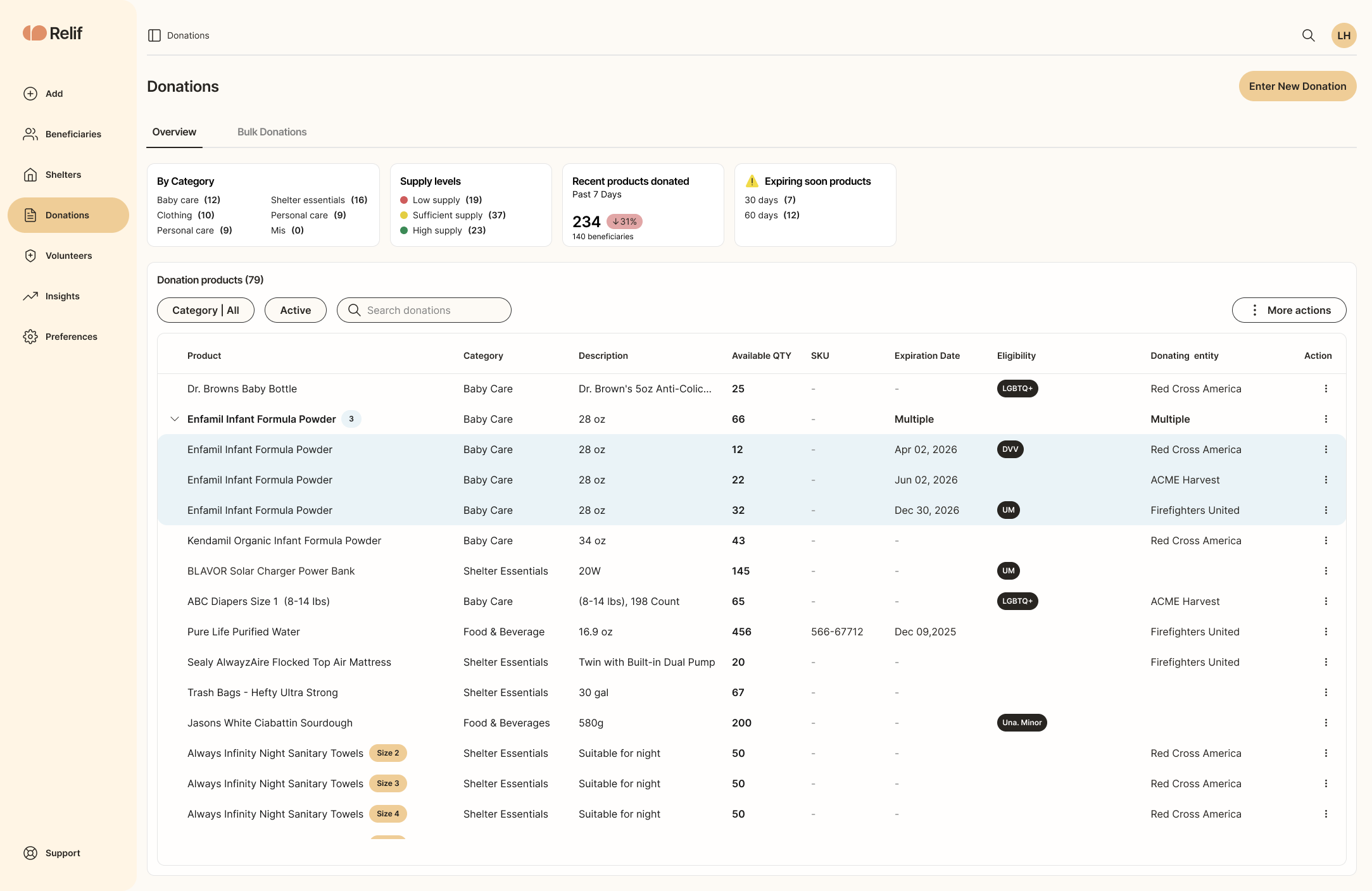Open row actions for ABC Diapers Size 1

1326,601
